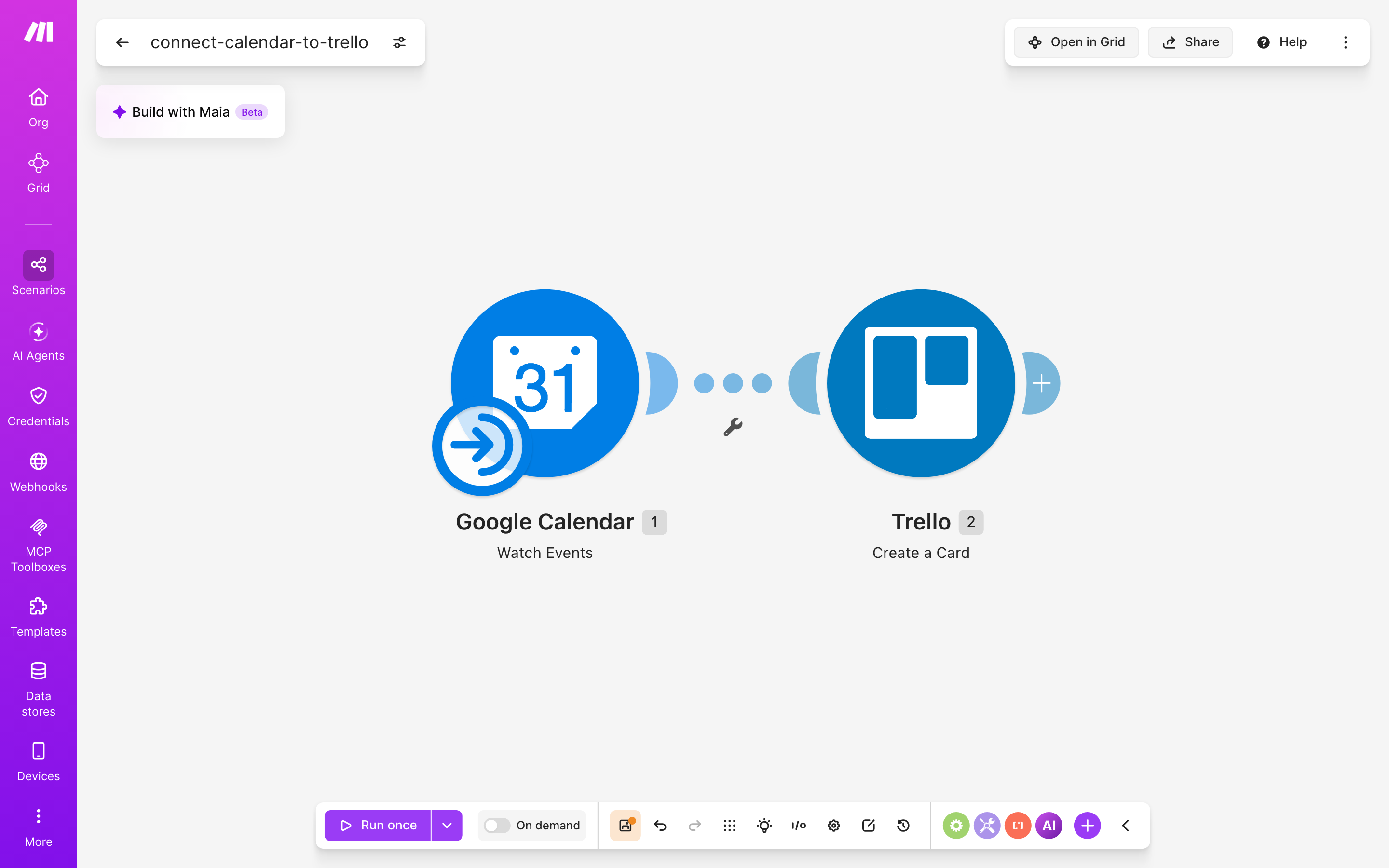Viewport: 1389px width, 868px height.
Task: Open previous versions history icon
Action: coord(903,826)
